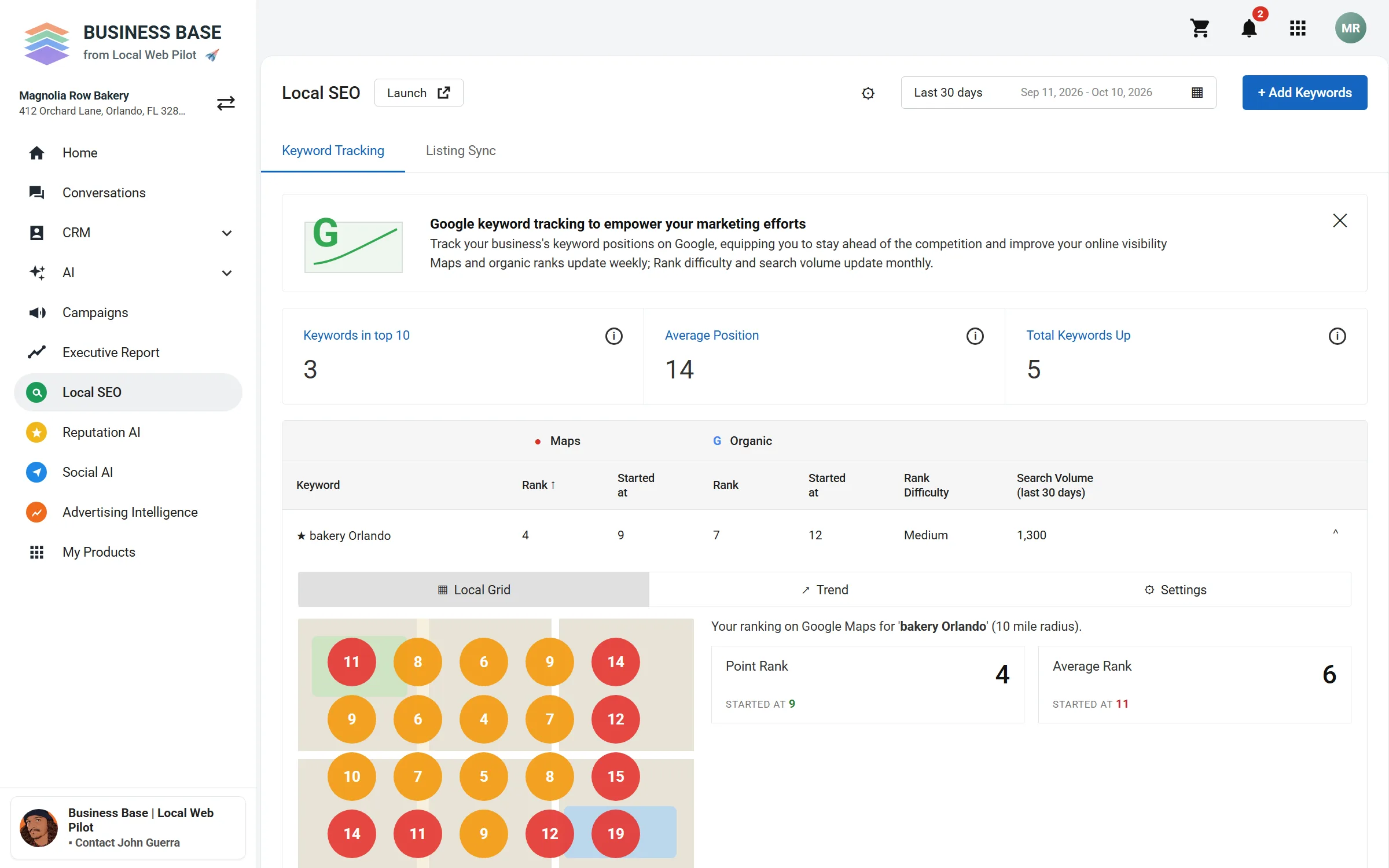This screenshot has height=868, width=1389.
Task: Click the orange grid point ranked 4
Action: coord(484,719)
